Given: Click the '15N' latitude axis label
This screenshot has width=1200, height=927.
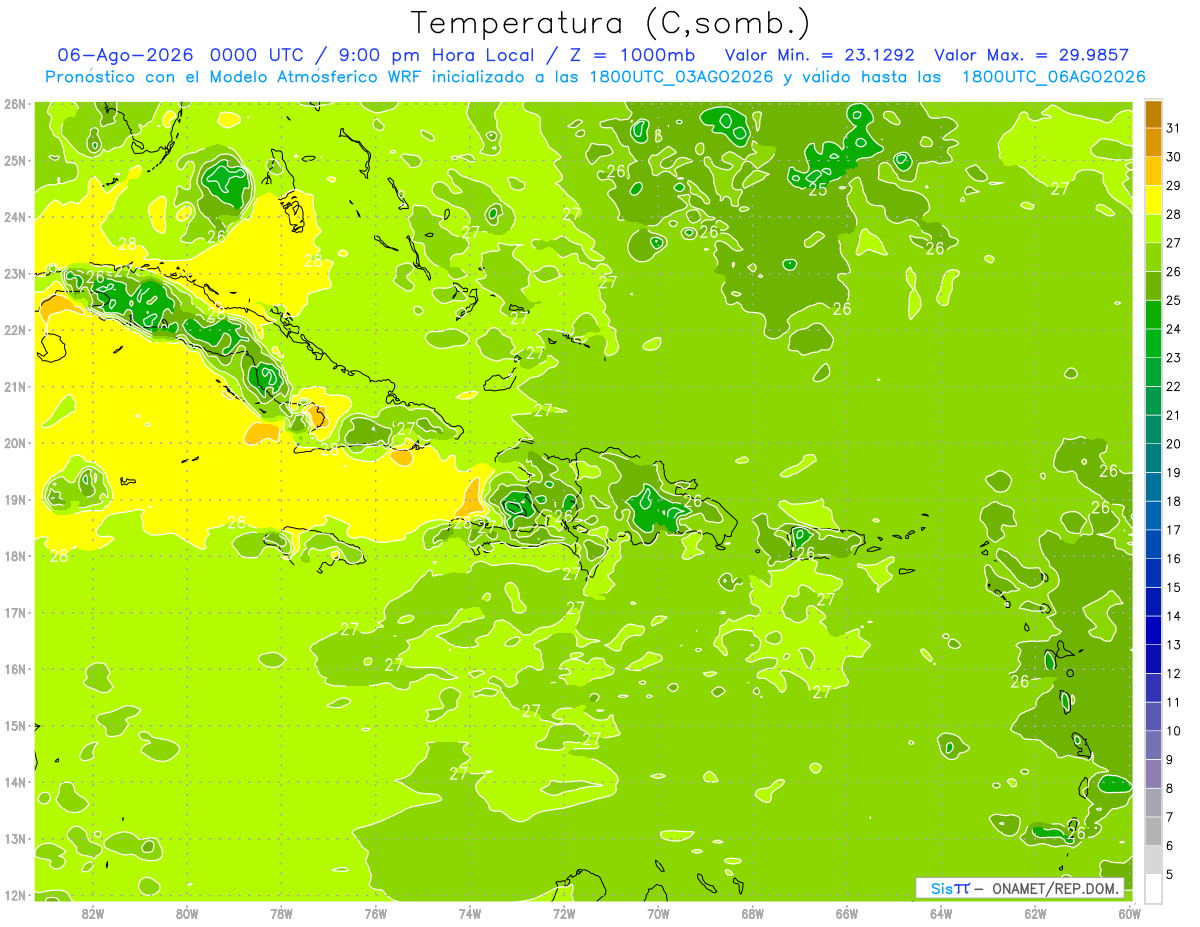Looking at the screenshot, I should (15, 726).
